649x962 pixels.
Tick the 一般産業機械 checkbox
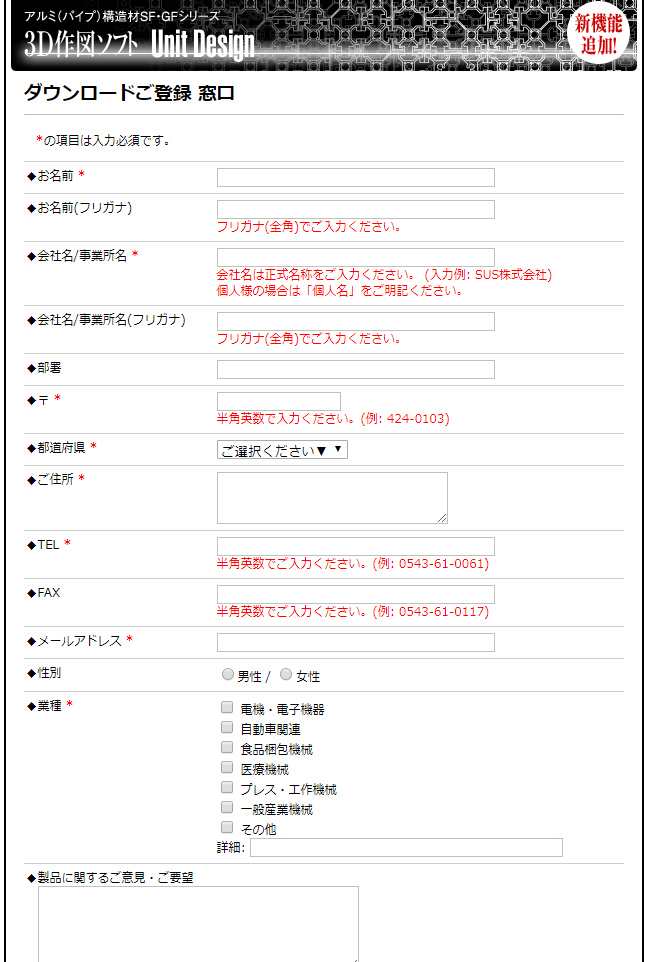227,807
